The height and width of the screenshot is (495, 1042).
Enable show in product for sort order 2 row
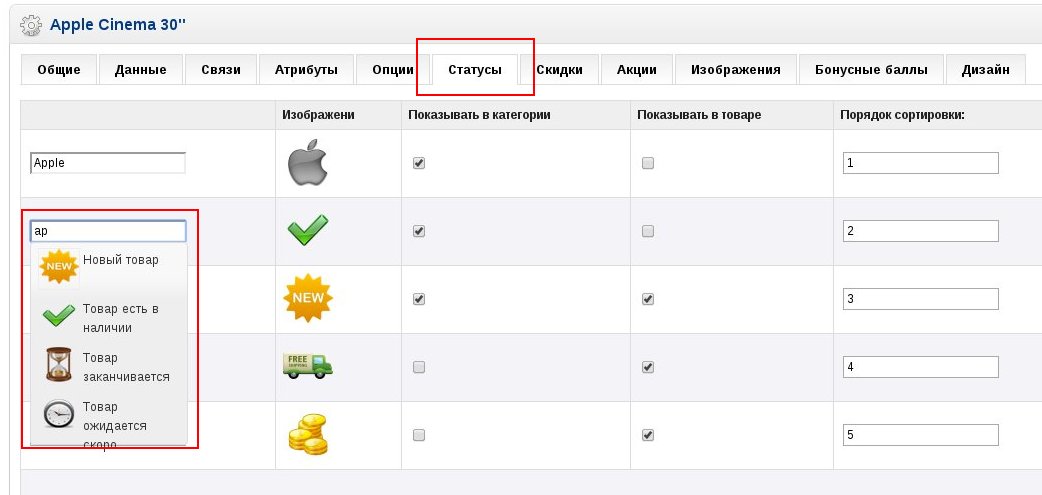pos(648,231)
